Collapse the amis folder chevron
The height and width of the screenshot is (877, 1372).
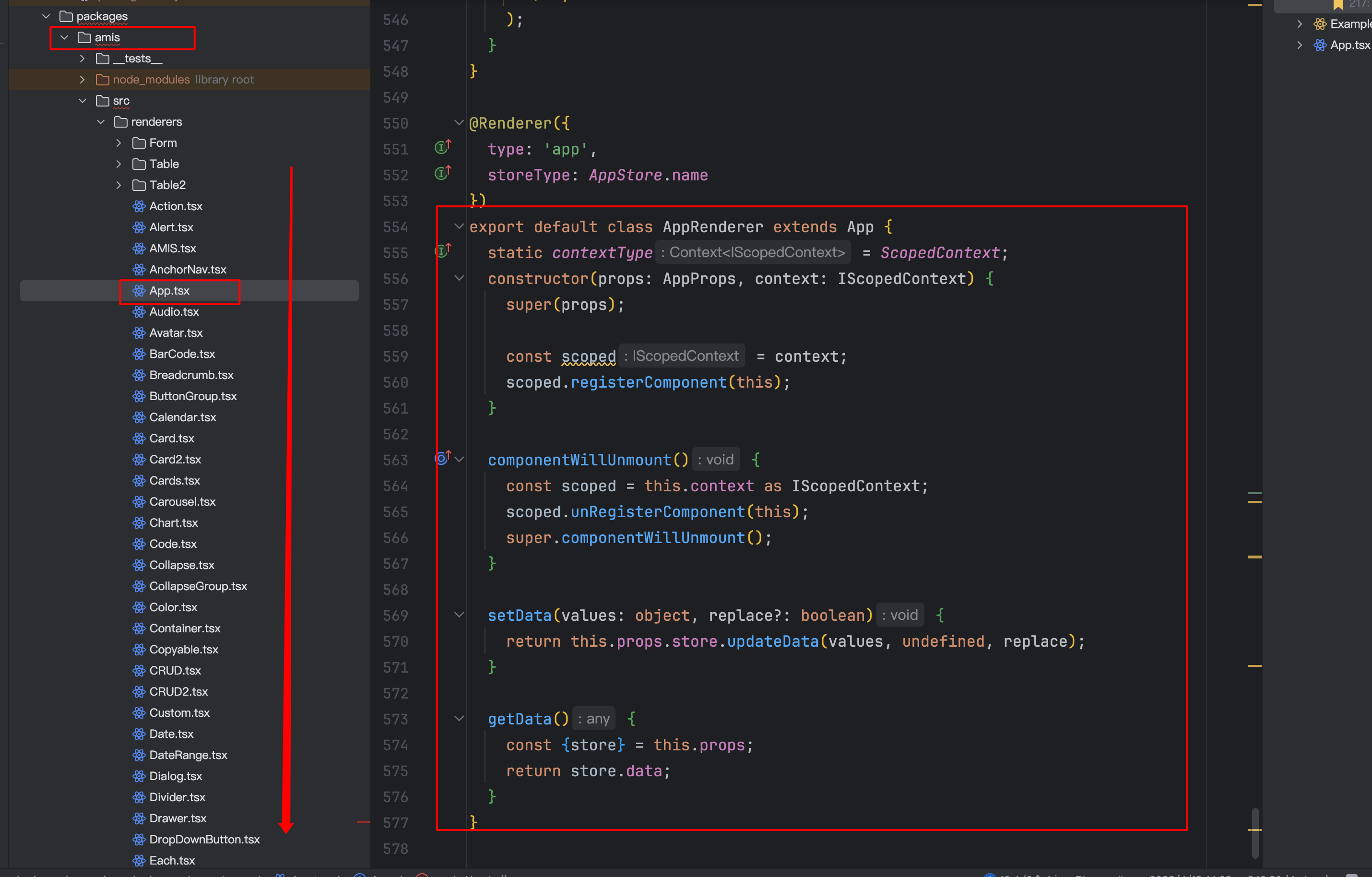coord(64,37)
